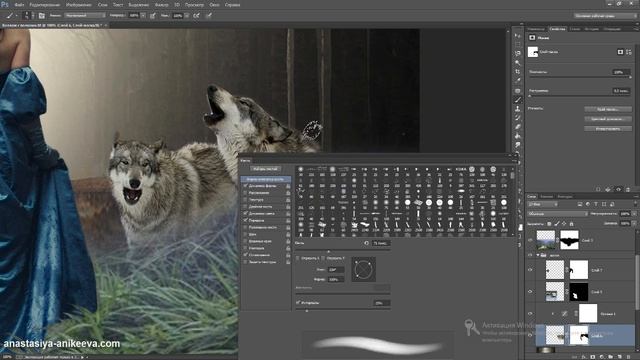The height and width of the screenshot is (360, 640).
Task: Toggle Передача checkbox
Action: (x=245, y=220)
